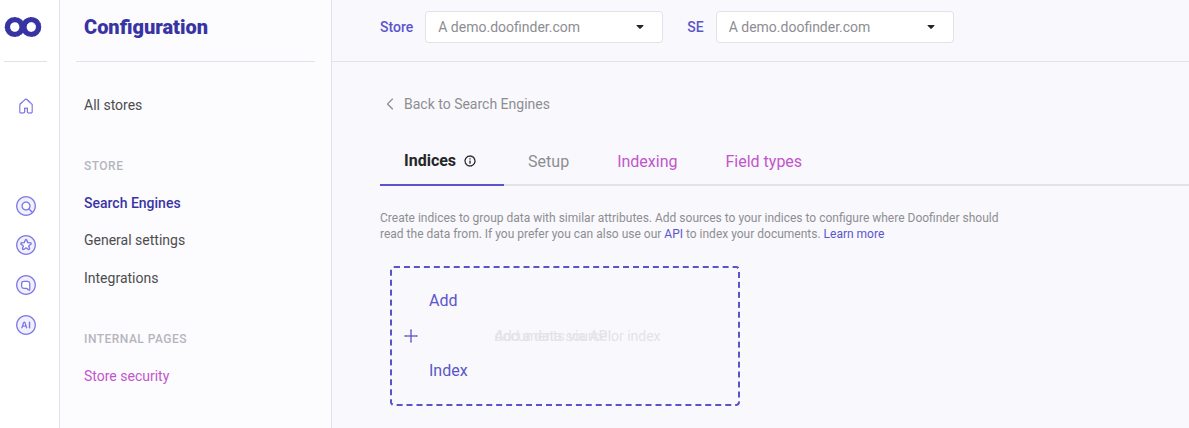Click the info icon beside Indices
Viewport: 1189px width, 428px height.
click(x=470, y=161)
